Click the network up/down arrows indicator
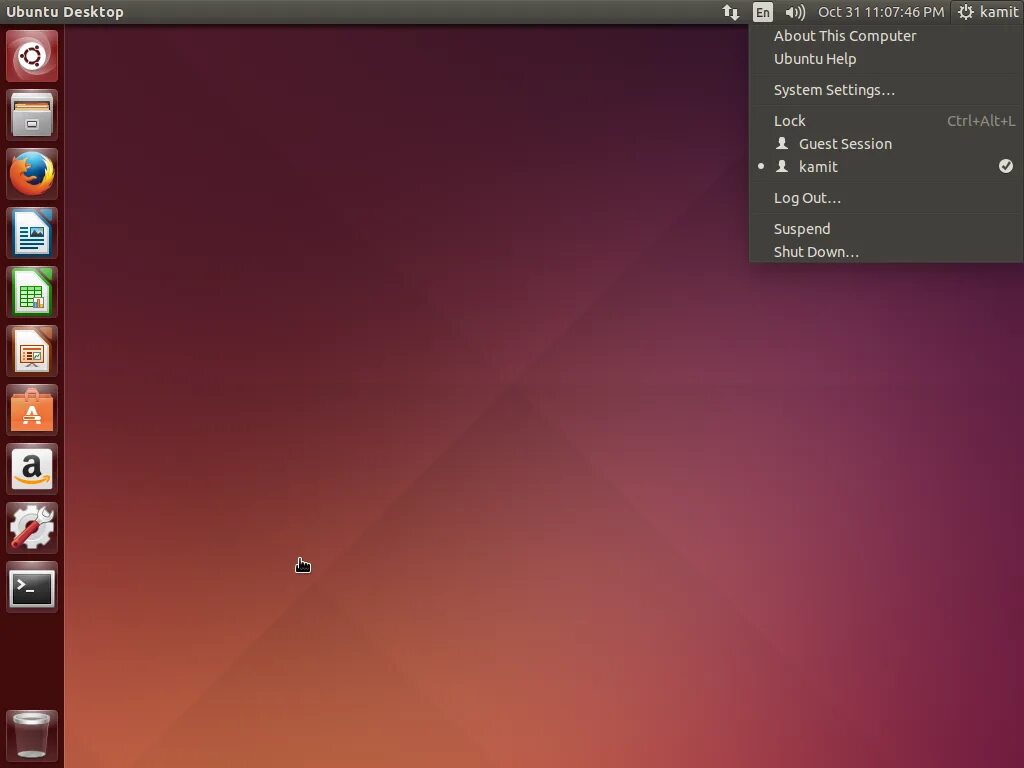This screenshot has height=768, width=1024. tap(731, 12)
